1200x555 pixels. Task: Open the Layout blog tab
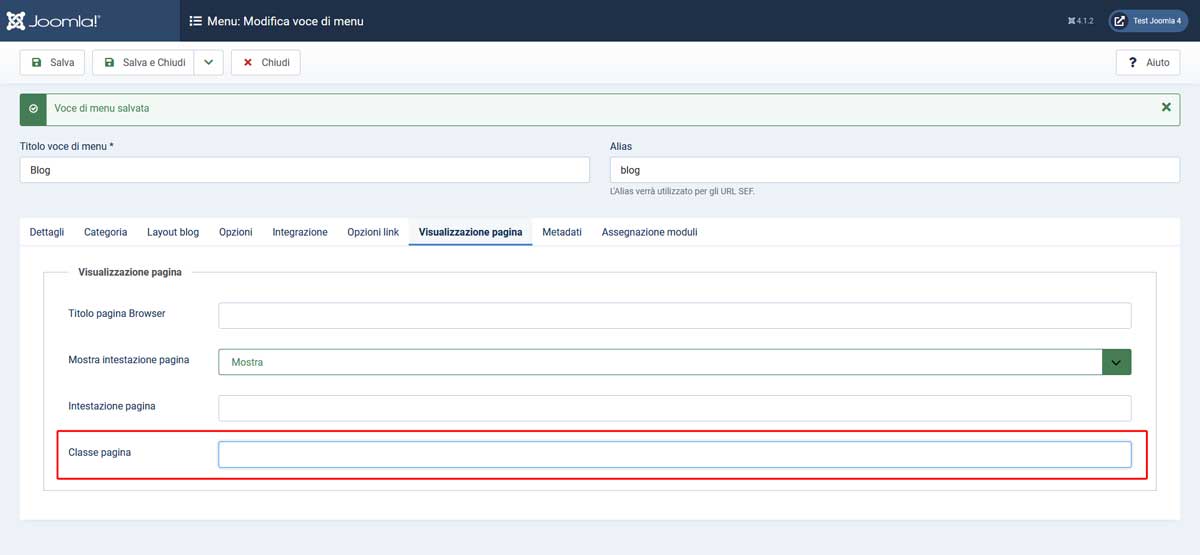(x=173, y=232)
